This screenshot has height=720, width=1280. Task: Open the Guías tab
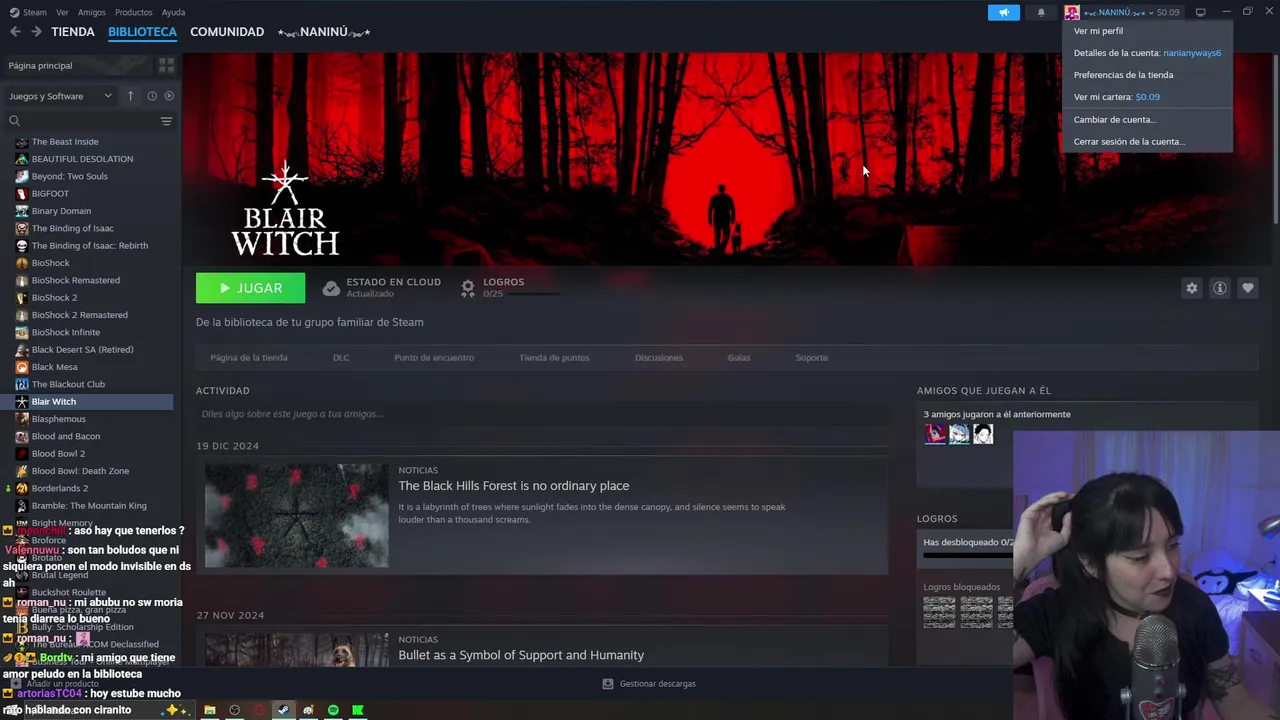tap(739, 357)
